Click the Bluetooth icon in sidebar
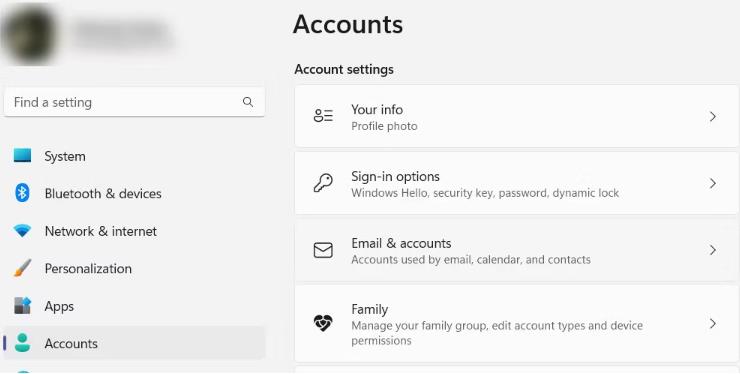The width and height of the screenshot is (740, 374). pos(22,193)
